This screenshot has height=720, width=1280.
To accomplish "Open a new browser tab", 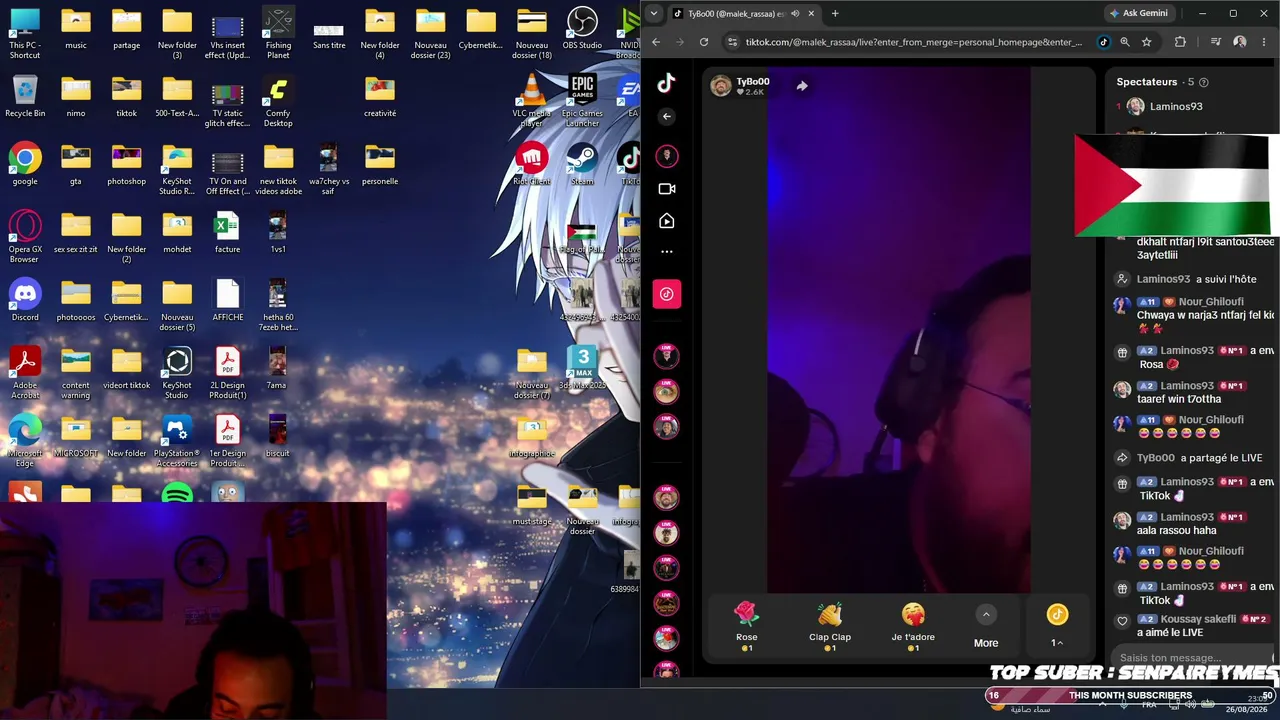I will coord(835,13).
